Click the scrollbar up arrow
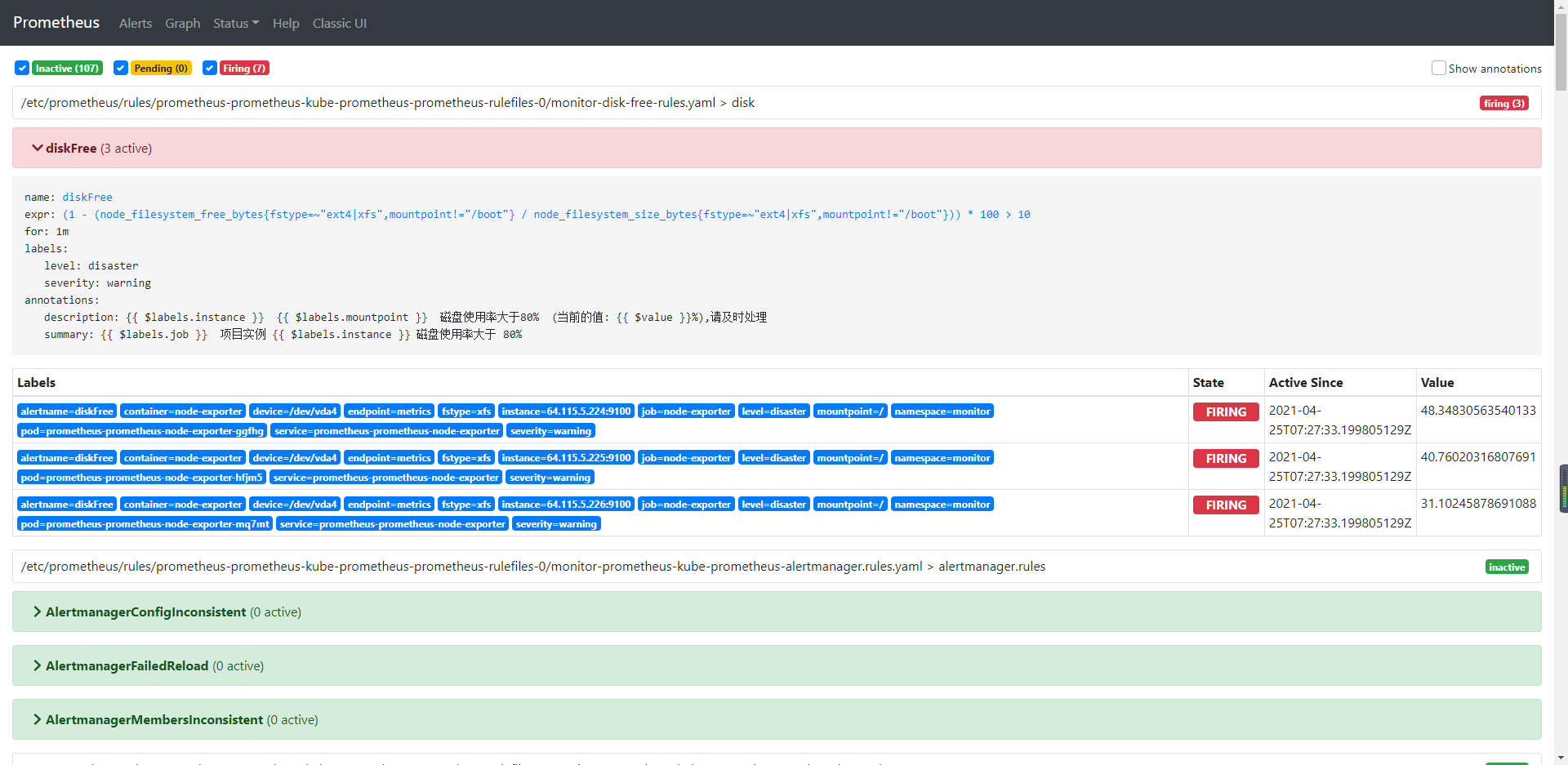 (1561, 7)
